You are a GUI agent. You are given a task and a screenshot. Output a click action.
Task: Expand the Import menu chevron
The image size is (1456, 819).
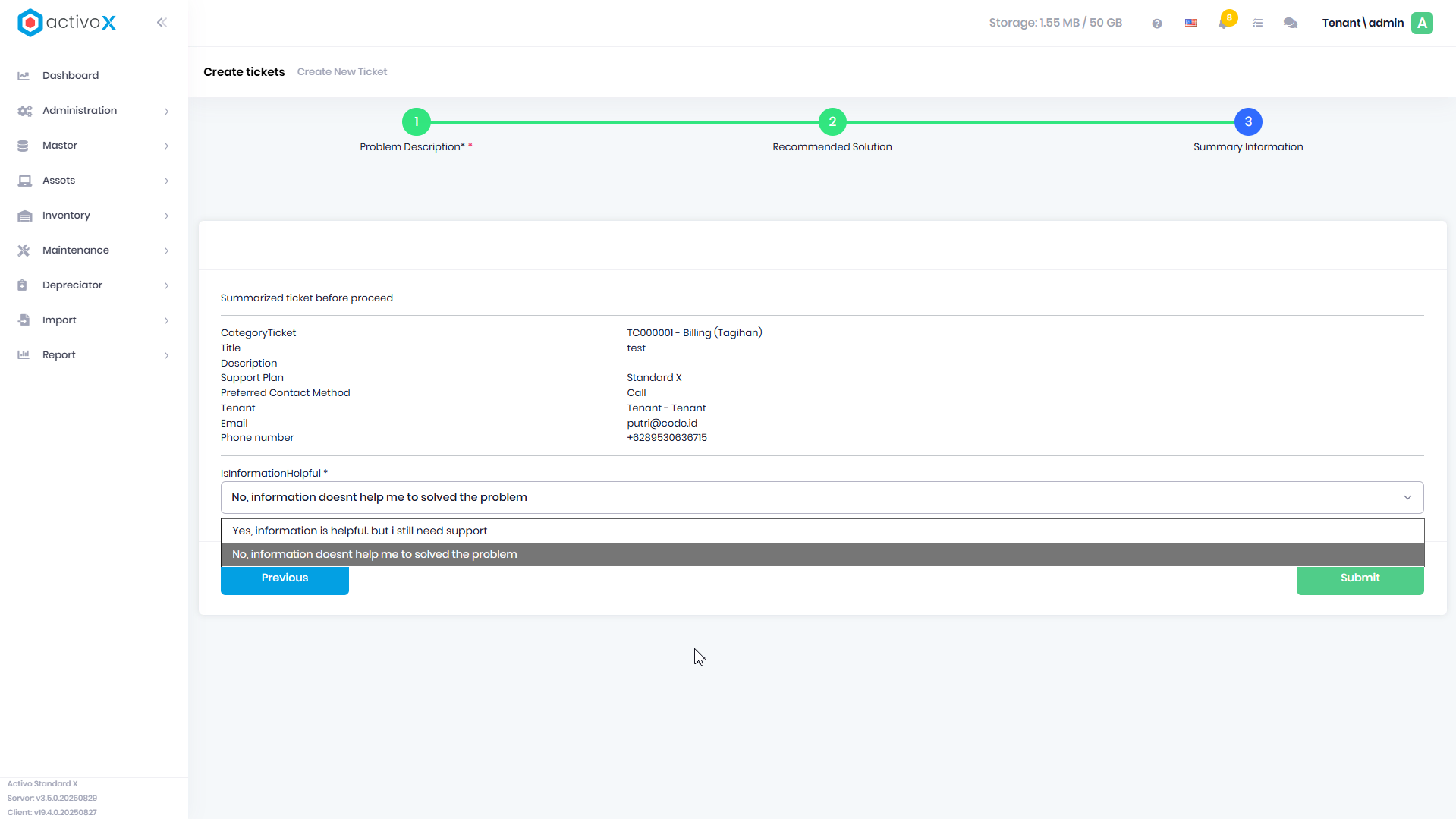[166, 321]
